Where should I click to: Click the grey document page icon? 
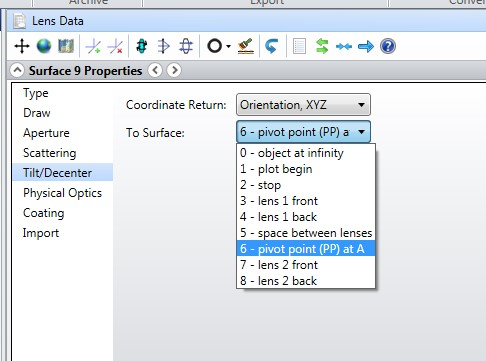click(299, 46)
